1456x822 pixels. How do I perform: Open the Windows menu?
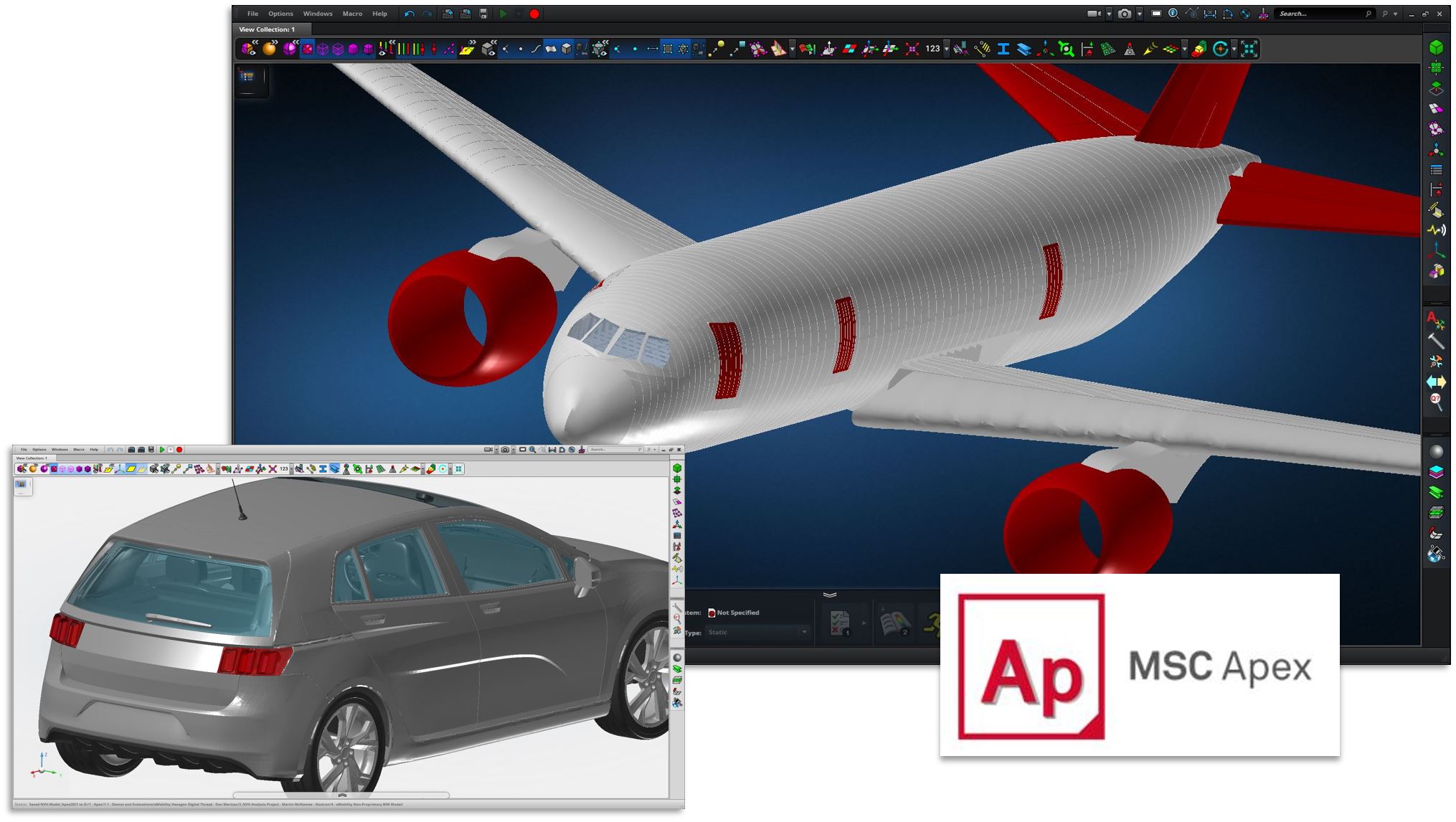(x=317, y=14)
